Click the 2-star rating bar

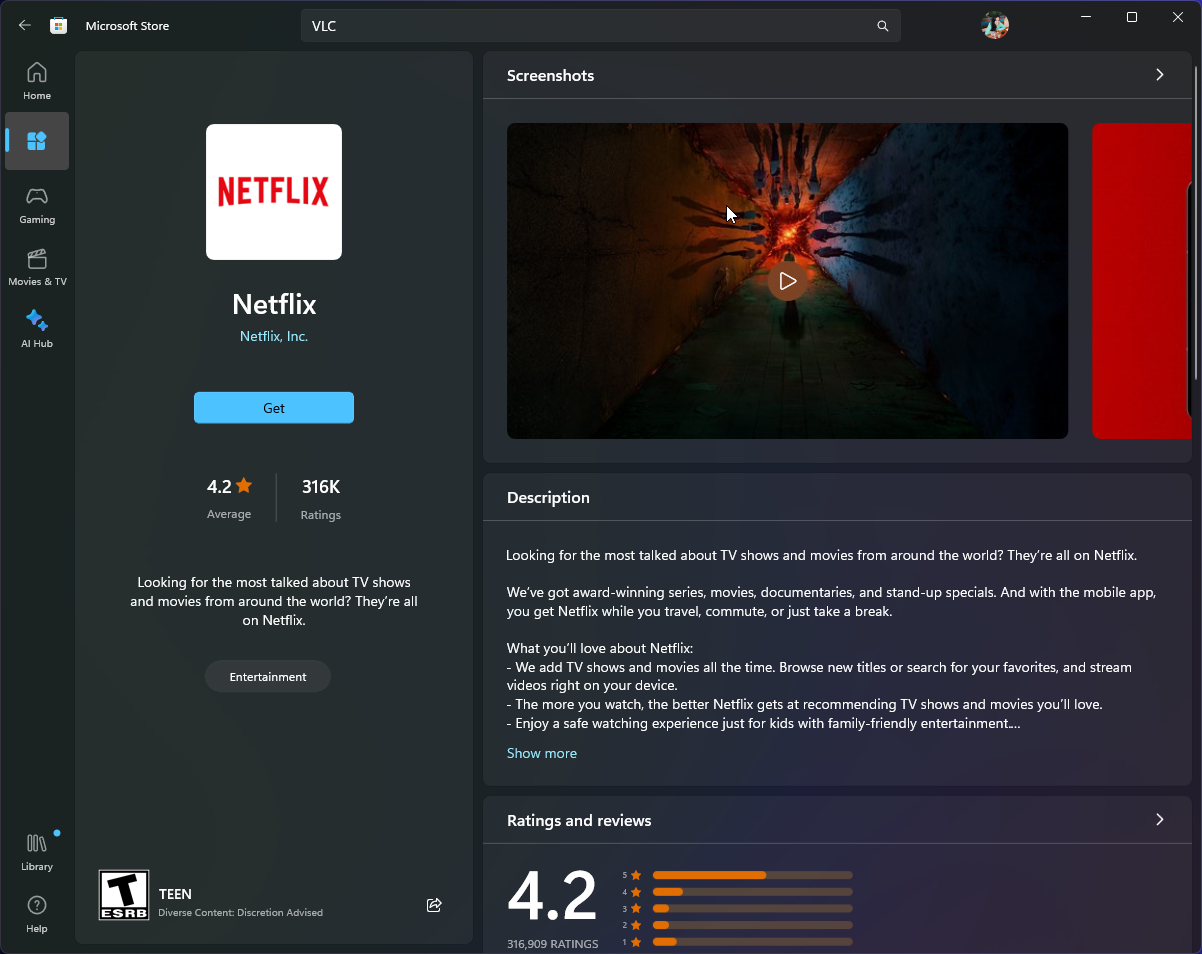[753, 925]
